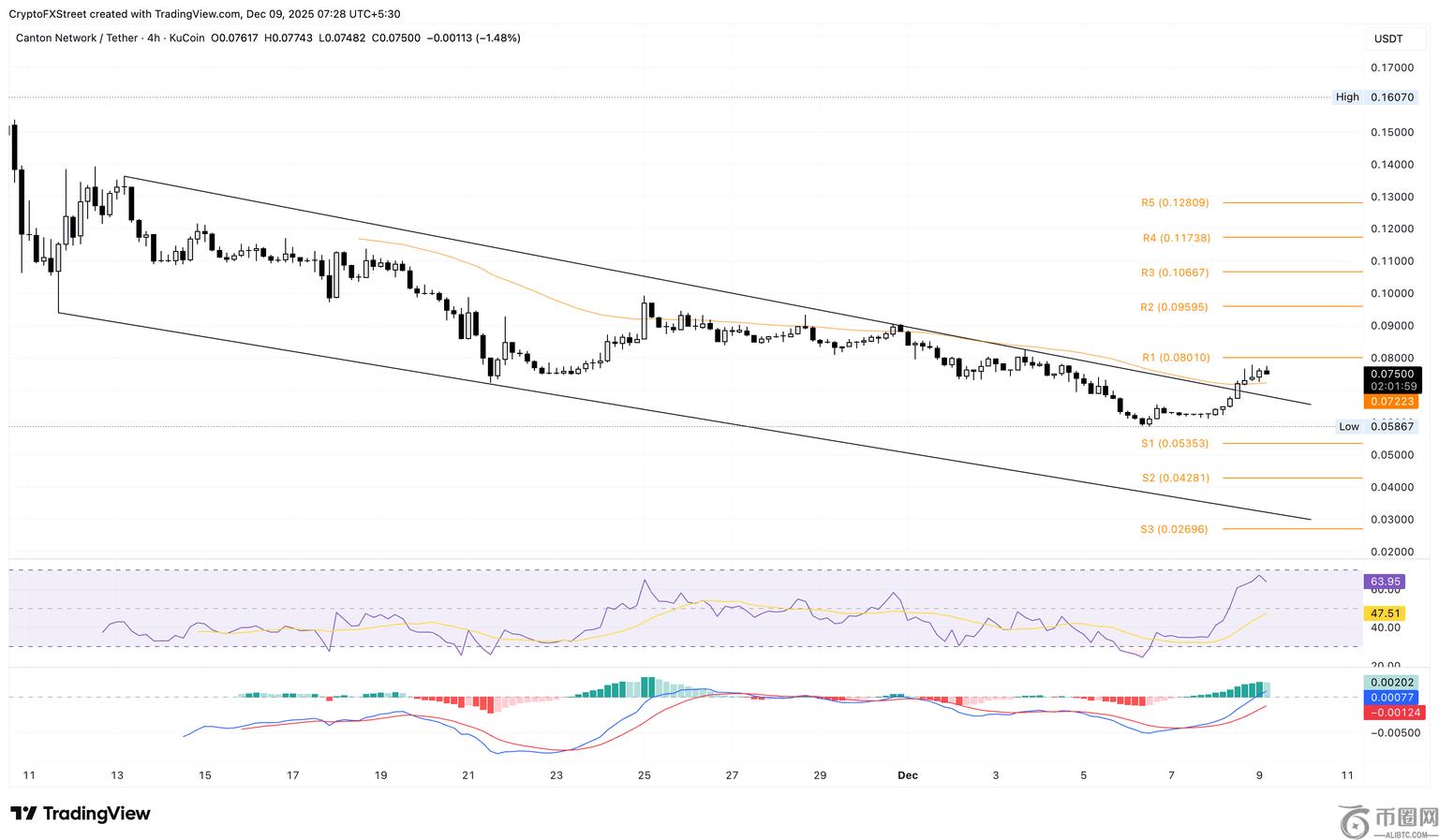Click the MACD histogram value tag 0.00202

click(1392, 683)
